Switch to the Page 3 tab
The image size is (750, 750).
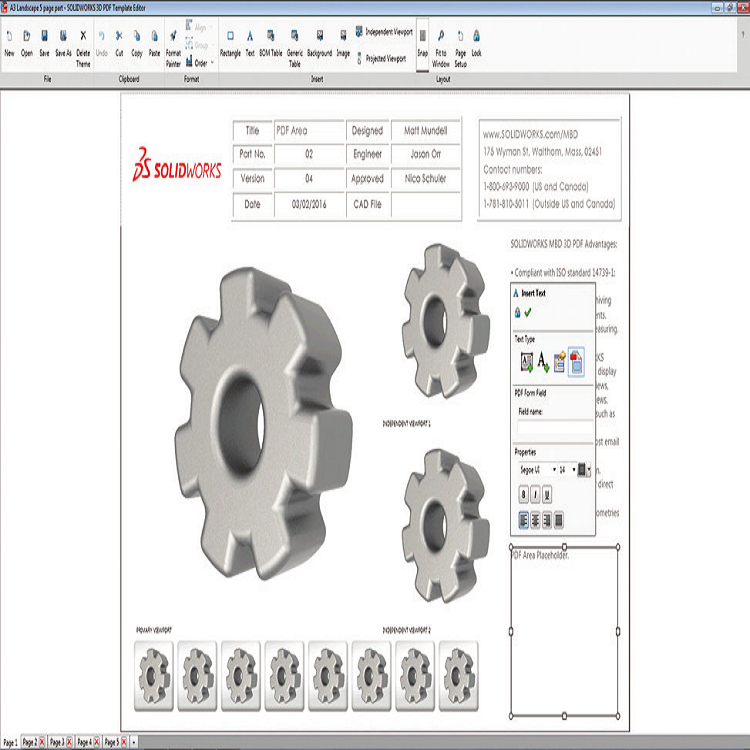57,742
